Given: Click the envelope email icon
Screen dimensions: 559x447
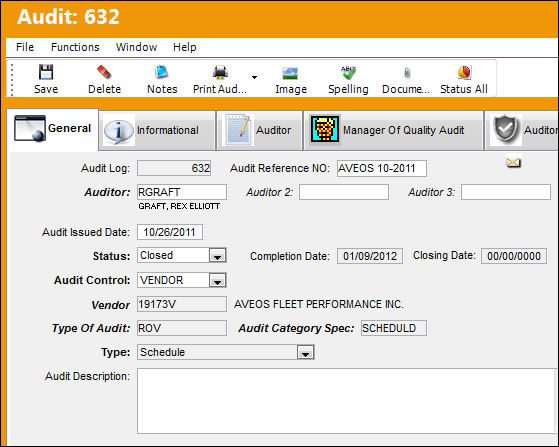Looking at the screenshot, I should (x=513, y=163).
